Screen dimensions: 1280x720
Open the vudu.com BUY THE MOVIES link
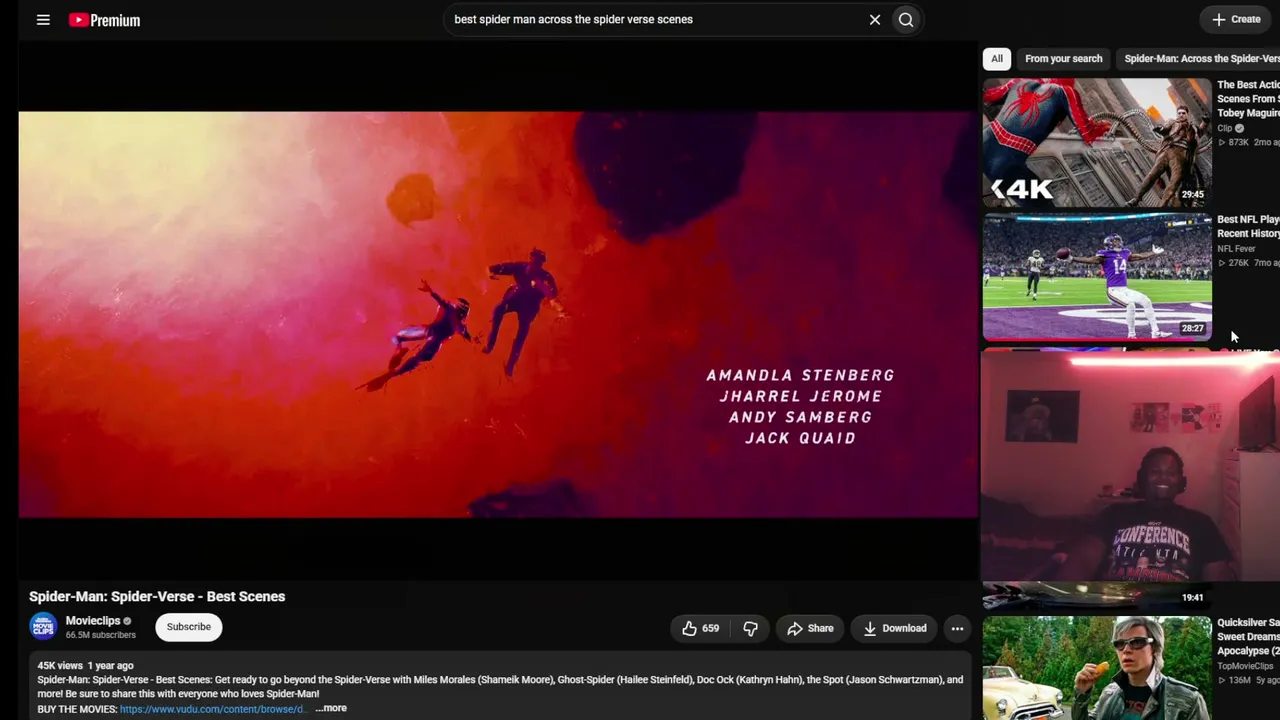pos(212,709)
